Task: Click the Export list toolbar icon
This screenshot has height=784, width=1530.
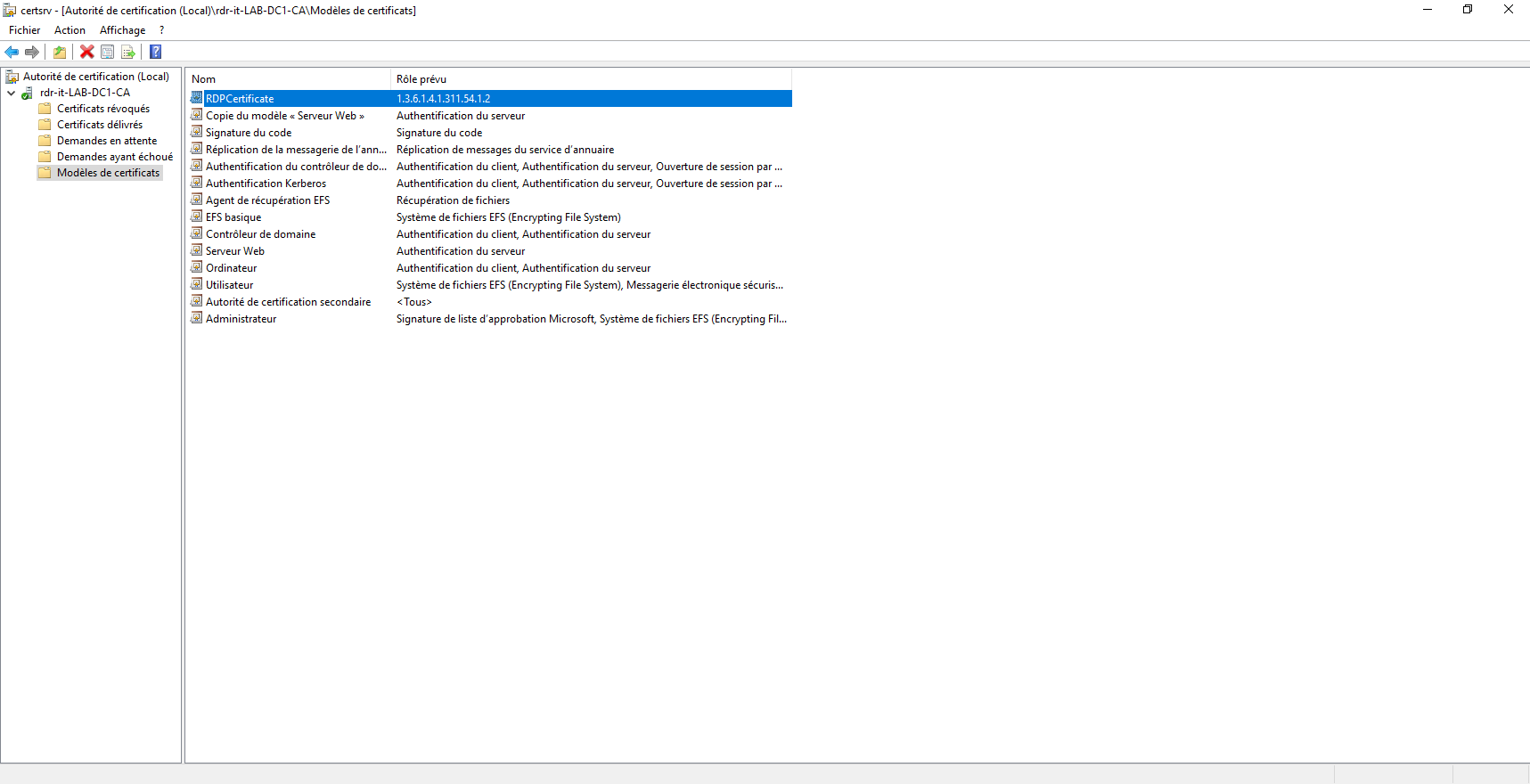Action: point(127,52)
